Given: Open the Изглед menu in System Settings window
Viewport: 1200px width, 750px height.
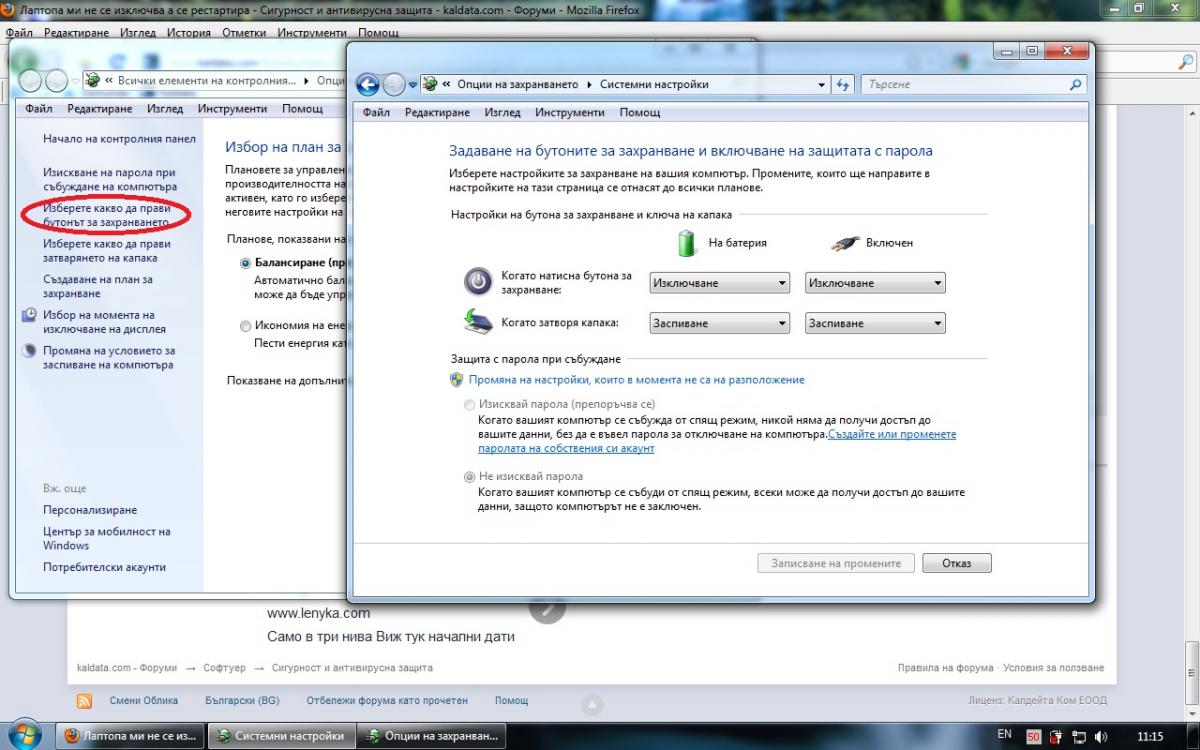Looking at the screenshot, I should [x=502, y=113].
